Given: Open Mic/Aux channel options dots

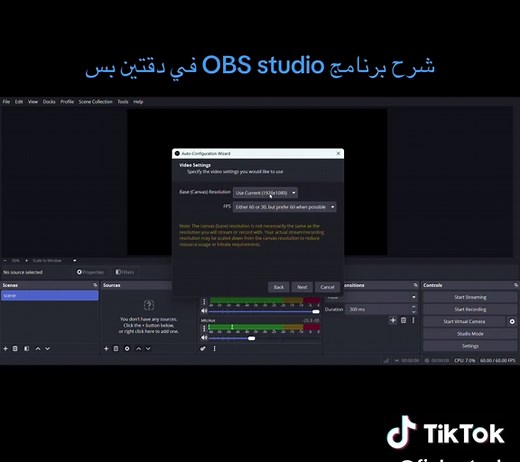Looking at the screenshot, I should 204,328.
